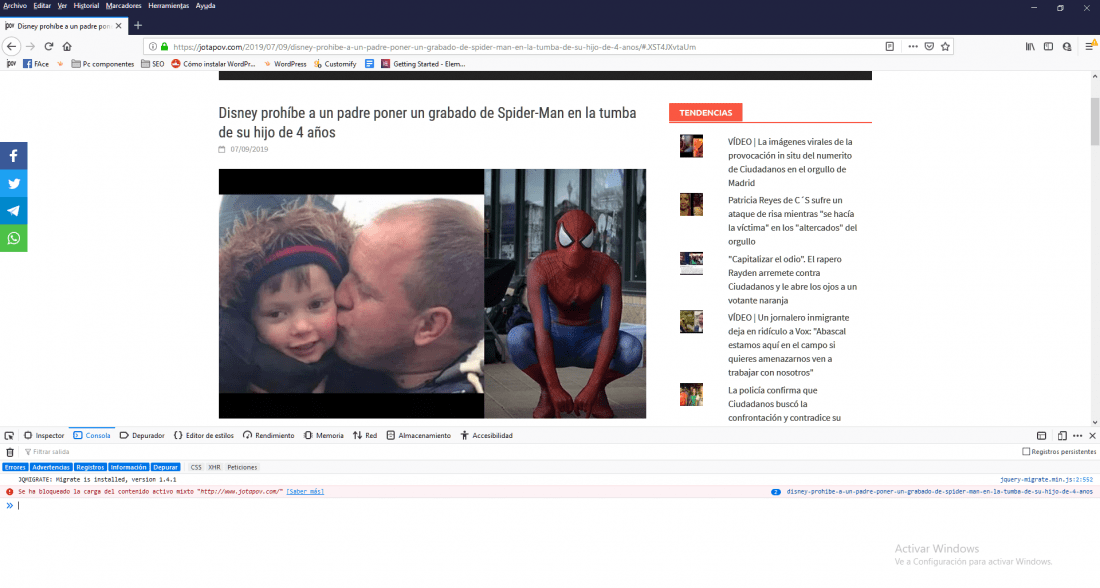Open the Patricia Reyes trending article
The height and width of the screenshot is (588, 1100).
792,220
